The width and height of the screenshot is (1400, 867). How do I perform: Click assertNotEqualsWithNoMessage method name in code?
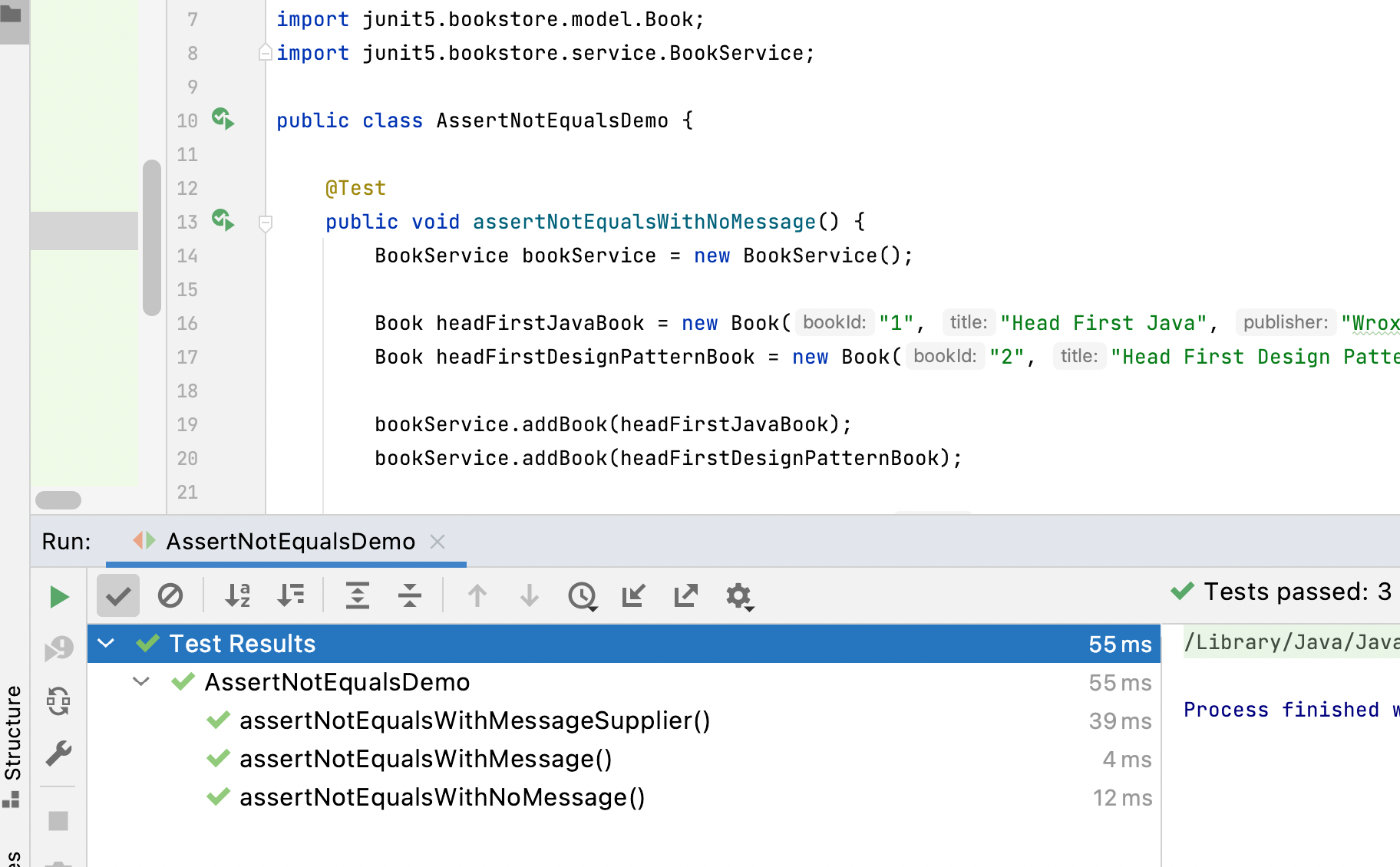click(644, 222)
